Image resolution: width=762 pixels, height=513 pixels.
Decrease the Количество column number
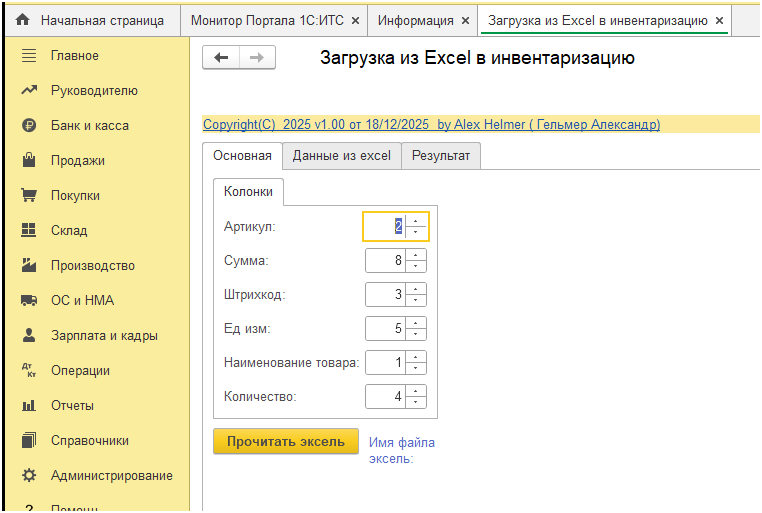click(x=416, y=402)
